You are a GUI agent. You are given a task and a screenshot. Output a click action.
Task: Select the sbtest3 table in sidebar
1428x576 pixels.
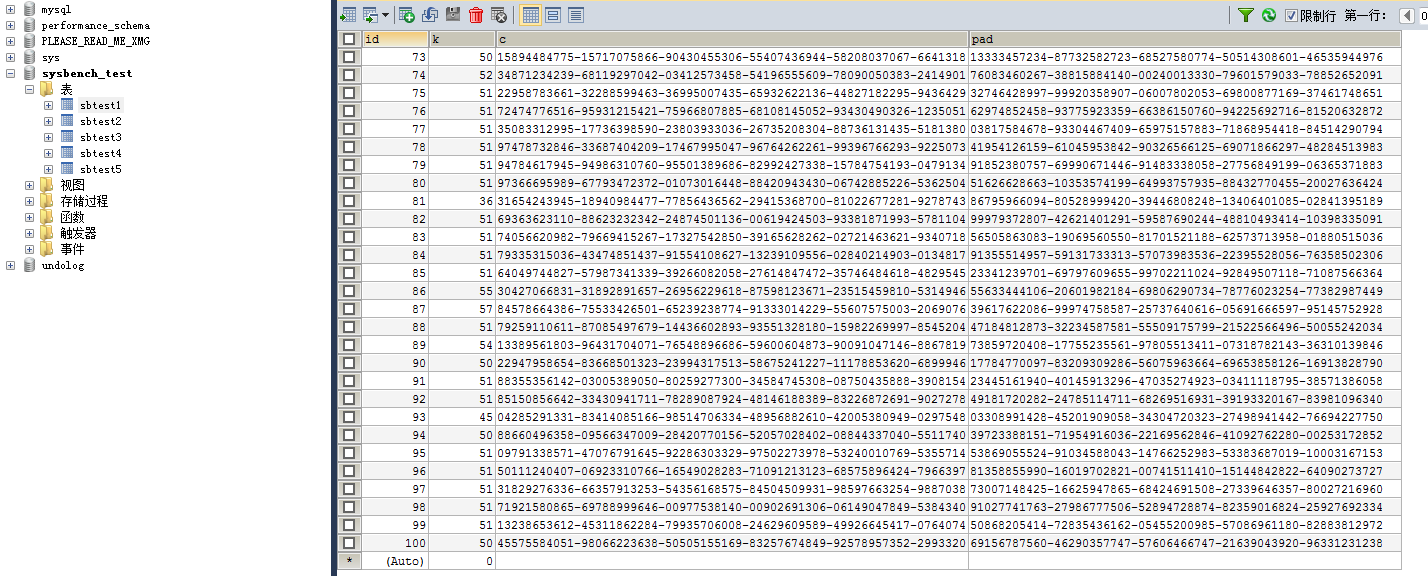102,137
